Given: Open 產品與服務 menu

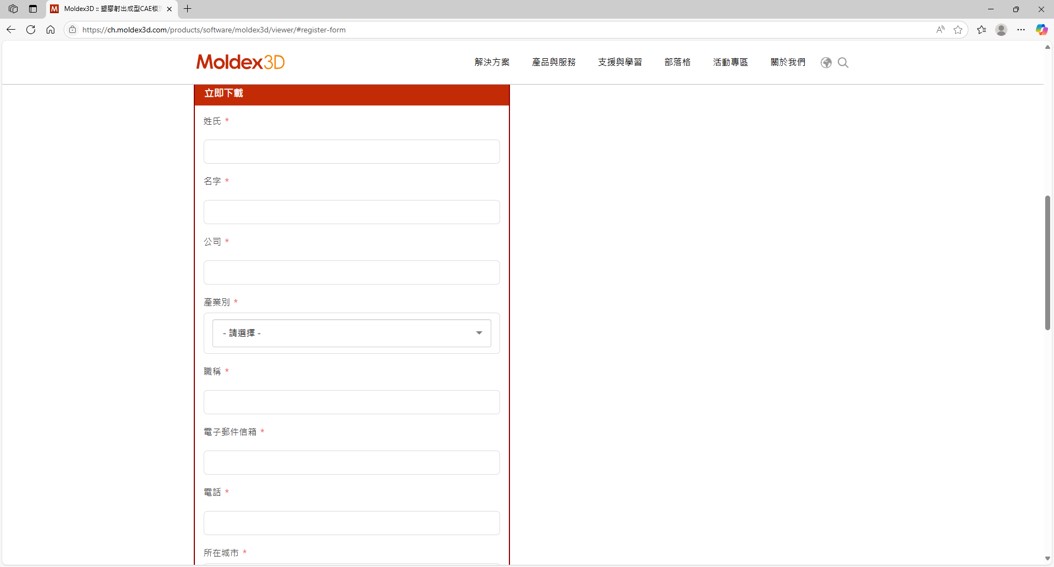Looking at the screenshot, I should (x=553, y=62).
